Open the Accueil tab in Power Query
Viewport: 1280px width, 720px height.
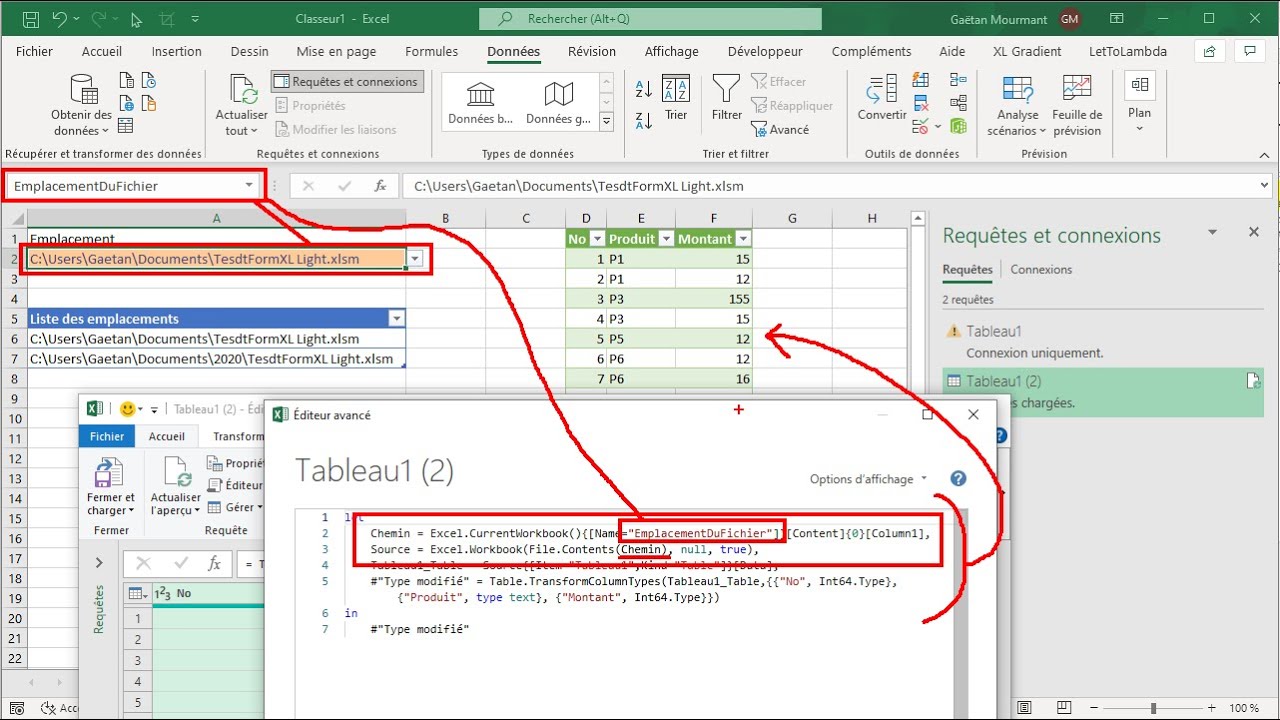[167, 436]
